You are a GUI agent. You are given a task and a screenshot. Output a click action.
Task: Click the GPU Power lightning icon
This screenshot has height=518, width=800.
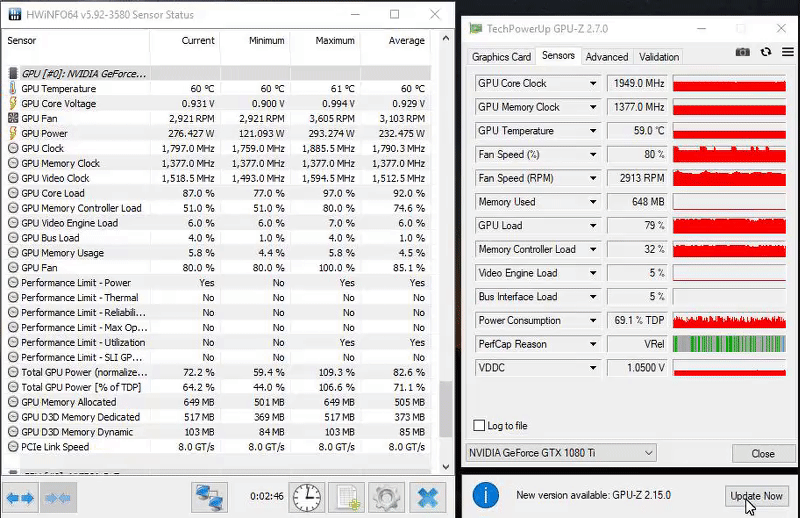(13, 133)
